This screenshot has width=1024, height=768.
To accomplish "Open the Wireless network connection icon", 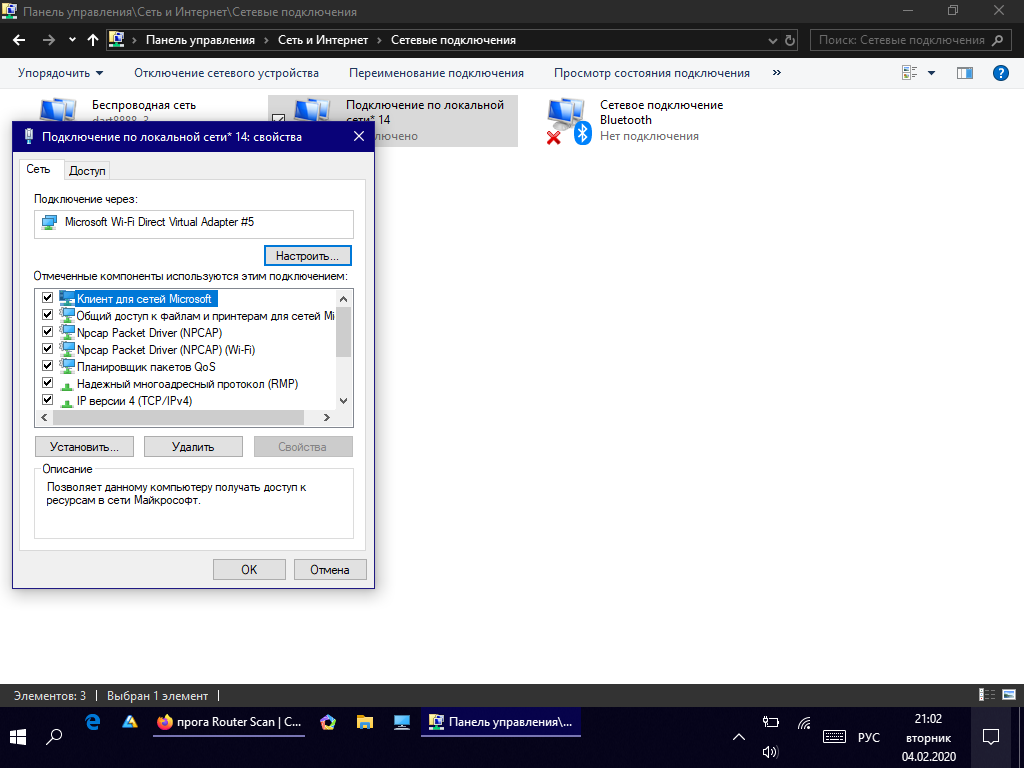I will coord(58,110).
